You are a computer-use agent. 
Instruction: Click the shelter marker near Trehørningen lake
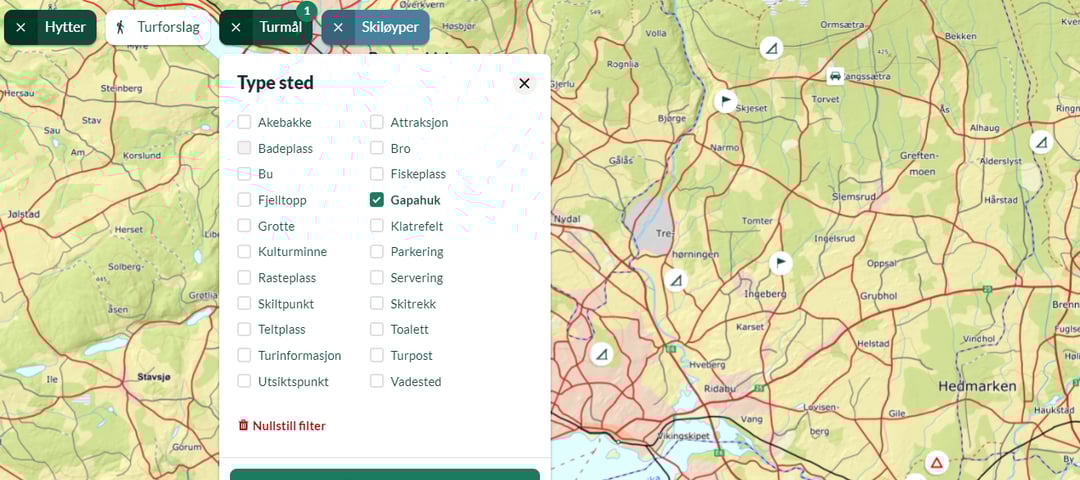pos(676,280)
